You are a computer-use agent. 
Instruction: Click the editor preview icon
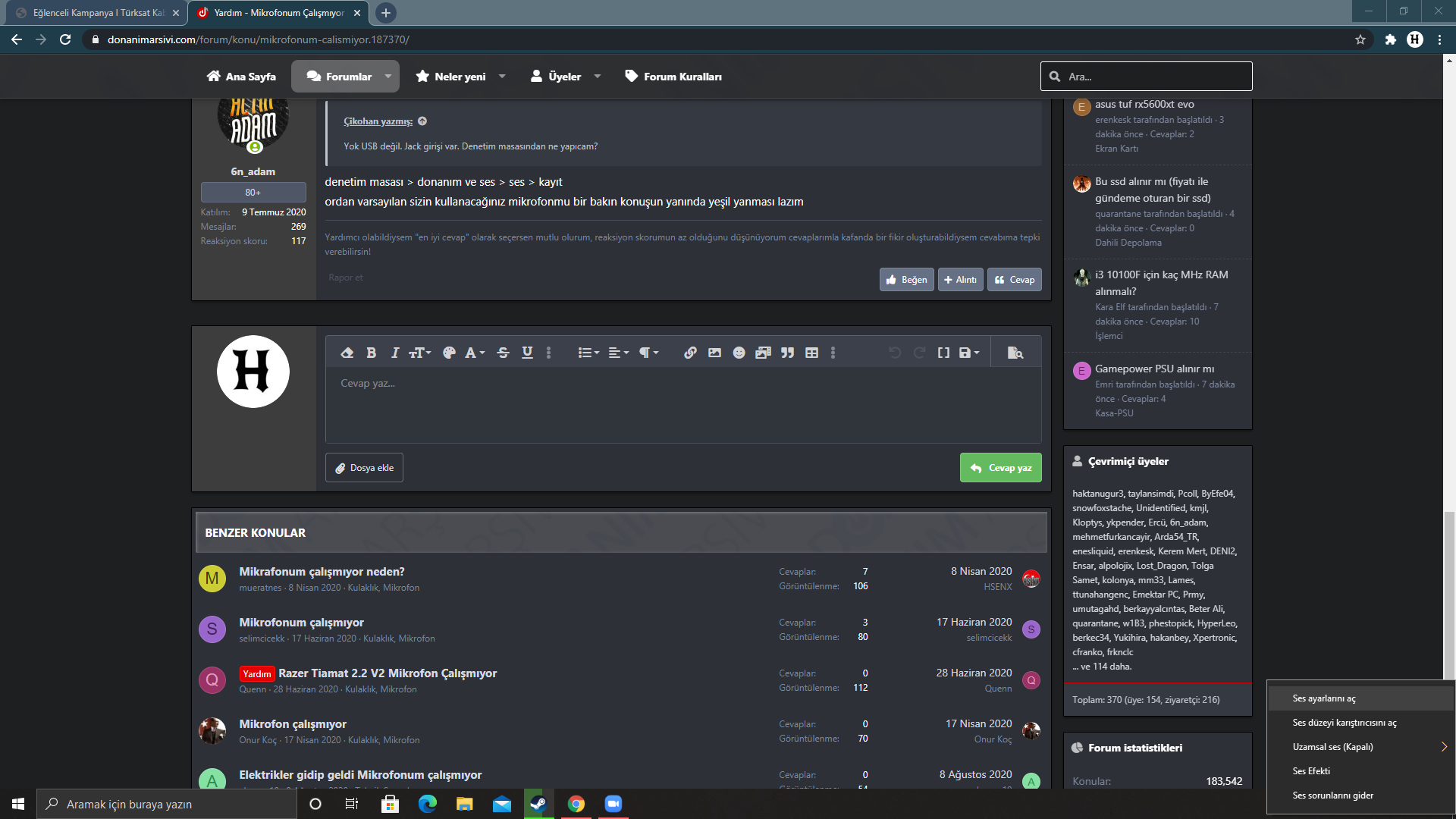coord(1015,353)
